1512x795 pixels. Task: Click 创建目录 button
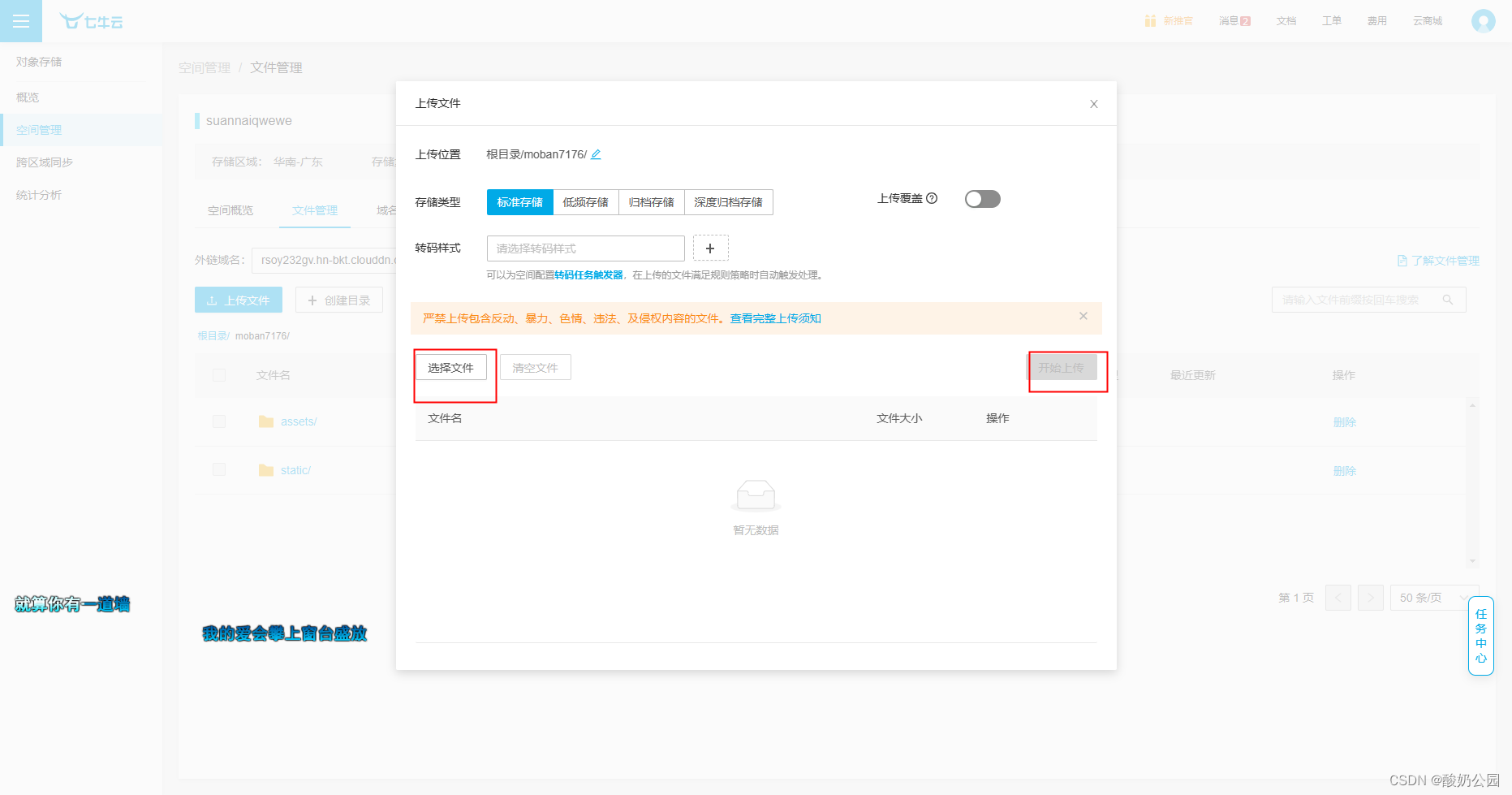coord(339,300)
